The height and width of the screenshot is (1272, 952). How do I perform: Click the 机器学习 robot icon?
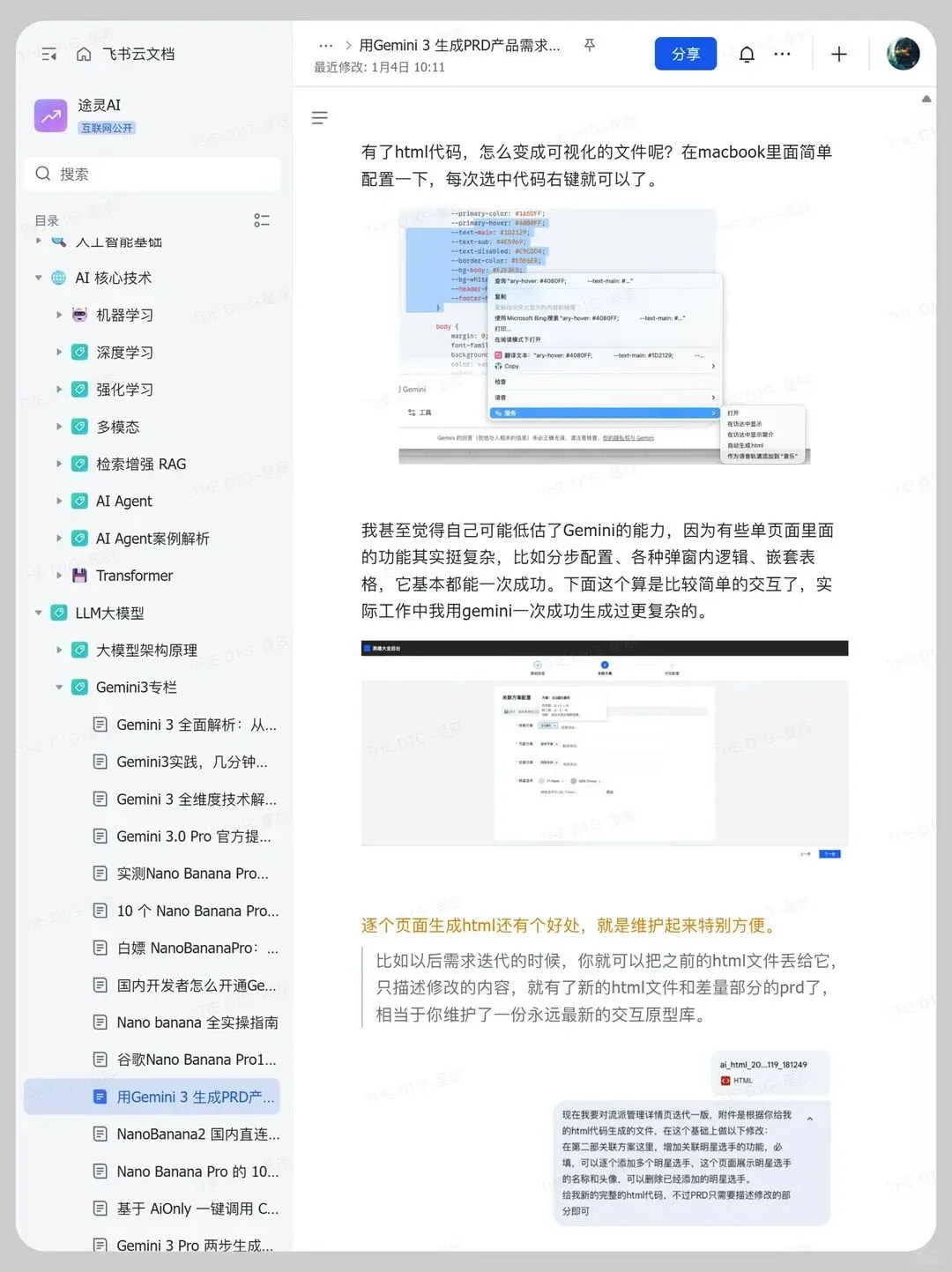79,315
